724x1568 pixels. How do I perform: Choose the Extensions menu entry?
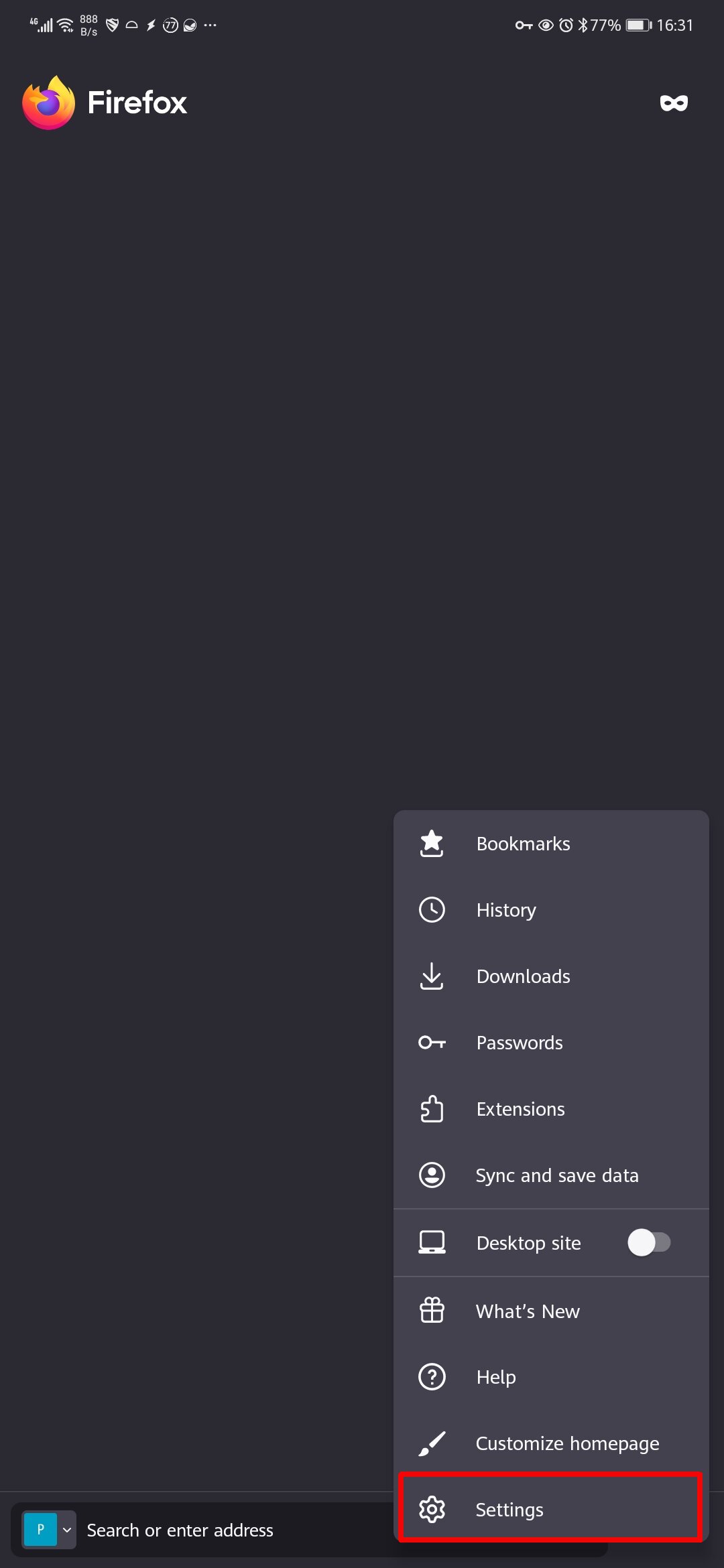tap(520, 1109)
